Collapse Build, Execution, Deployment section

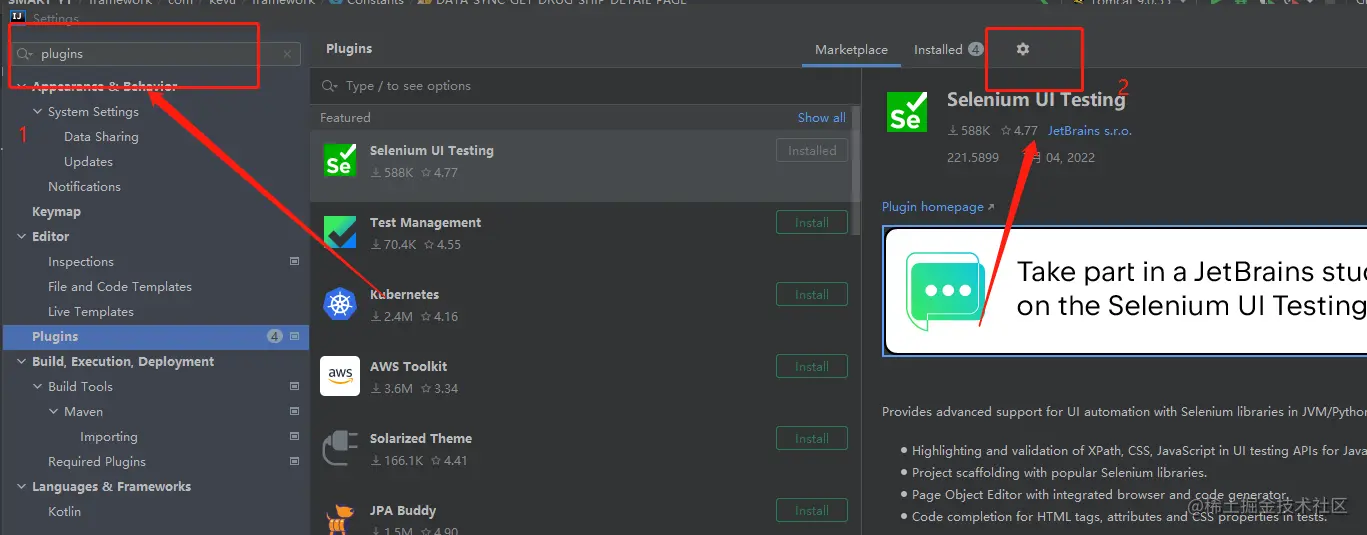tap(22, 362)
